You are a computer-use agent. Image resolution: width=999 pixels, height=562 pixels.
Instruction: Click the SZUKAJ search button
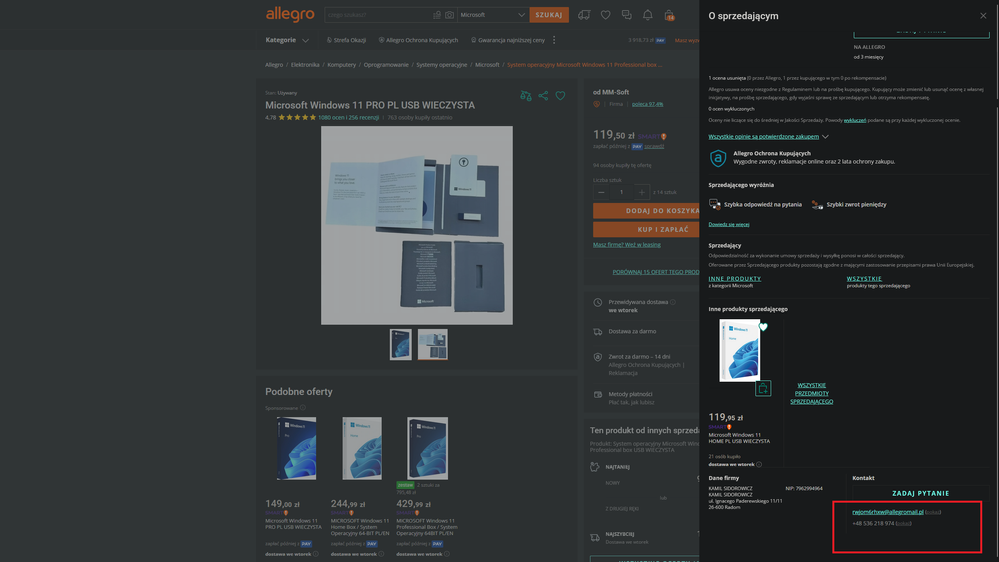[x=549, y=15]
